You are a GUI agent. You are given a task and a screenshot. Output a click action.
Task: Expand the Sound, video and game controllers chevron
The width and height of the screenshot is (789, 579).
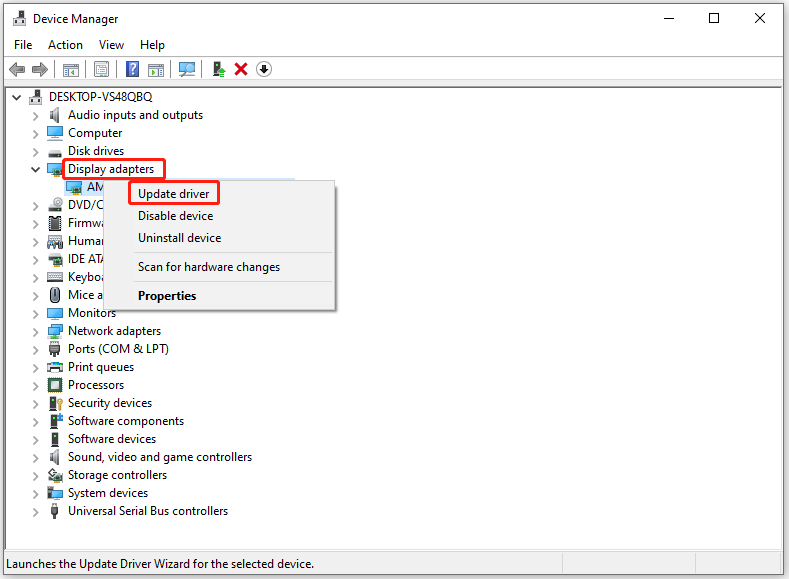35,458
